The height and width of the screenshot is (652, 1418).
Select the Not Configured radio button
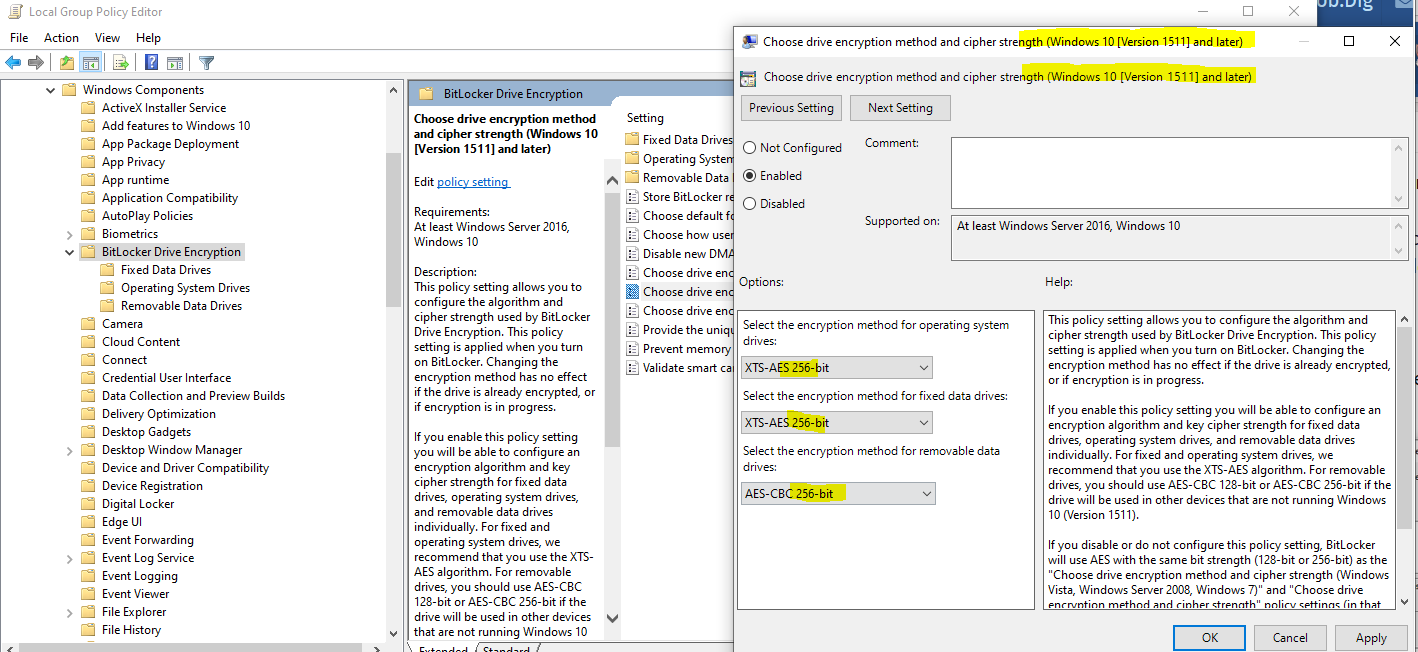click(x=750, y=148)
